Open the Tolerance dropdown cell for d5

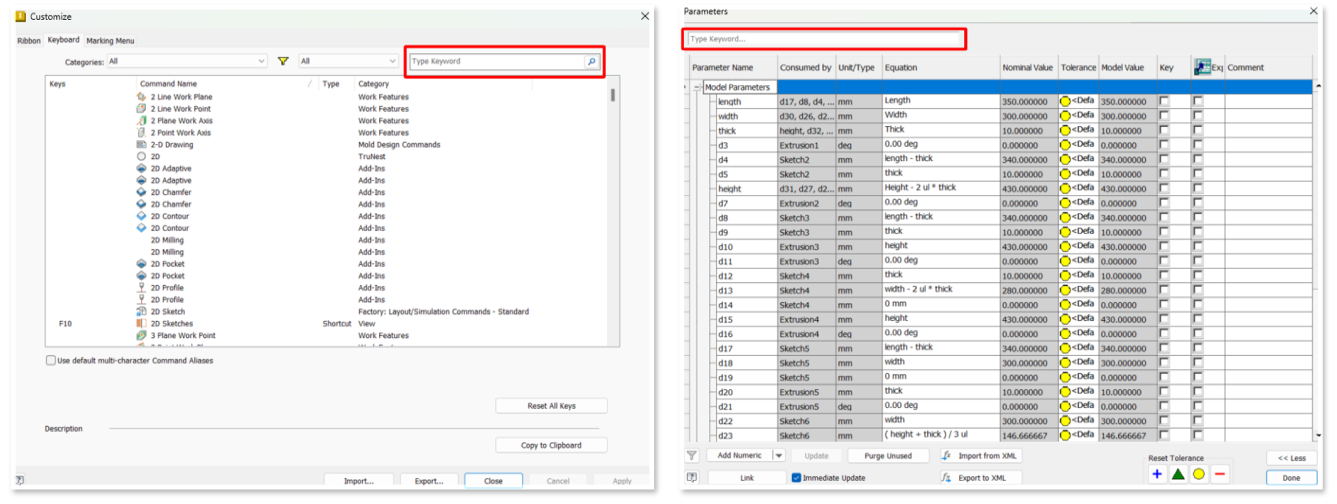coord(1078,174)
